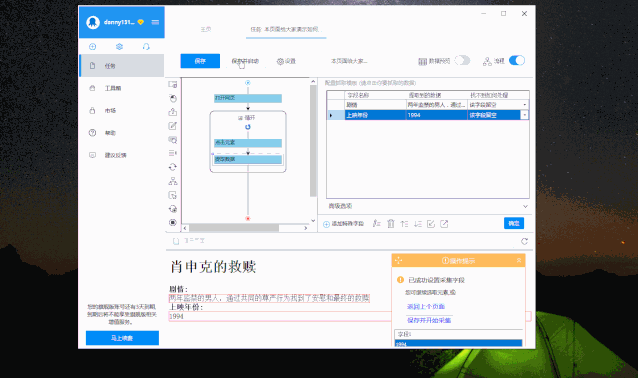The height and width of the screenshot is (378, 638).
Task: Select the end loop step tool
Action: pos(173,209)
